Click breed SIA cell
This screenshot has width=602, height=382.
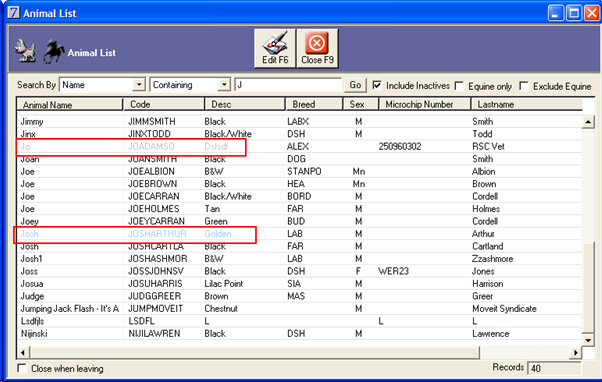coord(294,283)
